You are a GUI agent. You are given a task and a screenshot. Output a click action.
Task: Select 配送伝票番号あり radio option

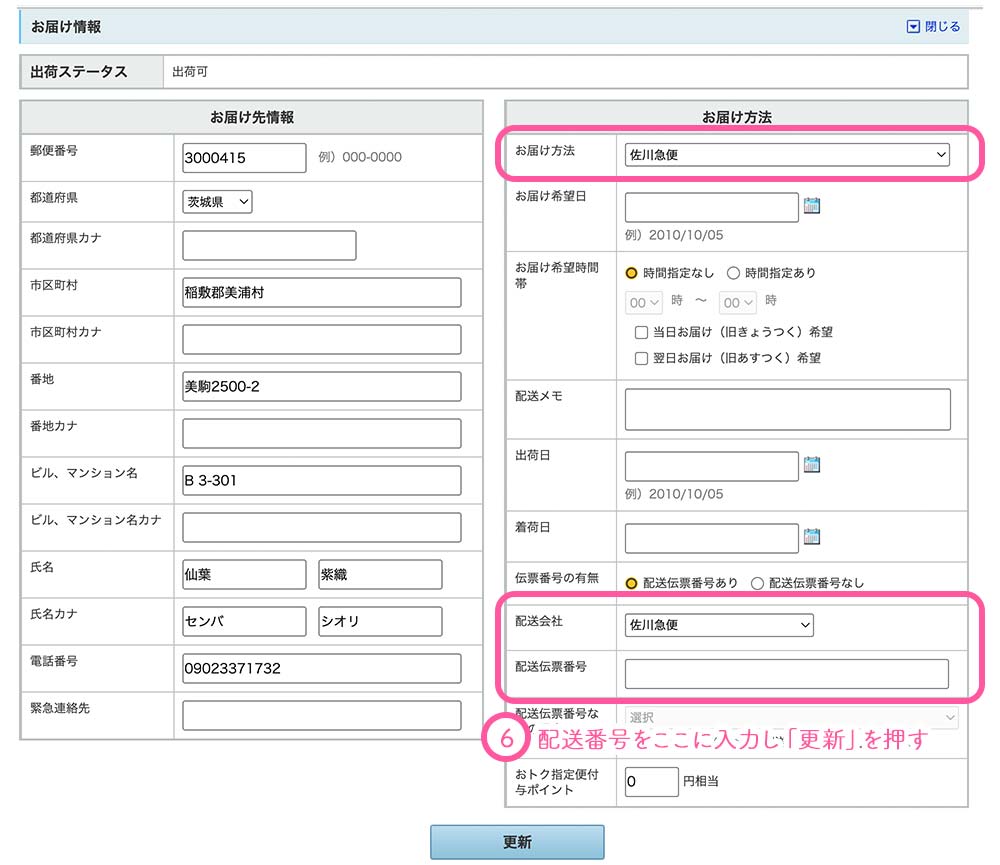[x=632, y=582]
